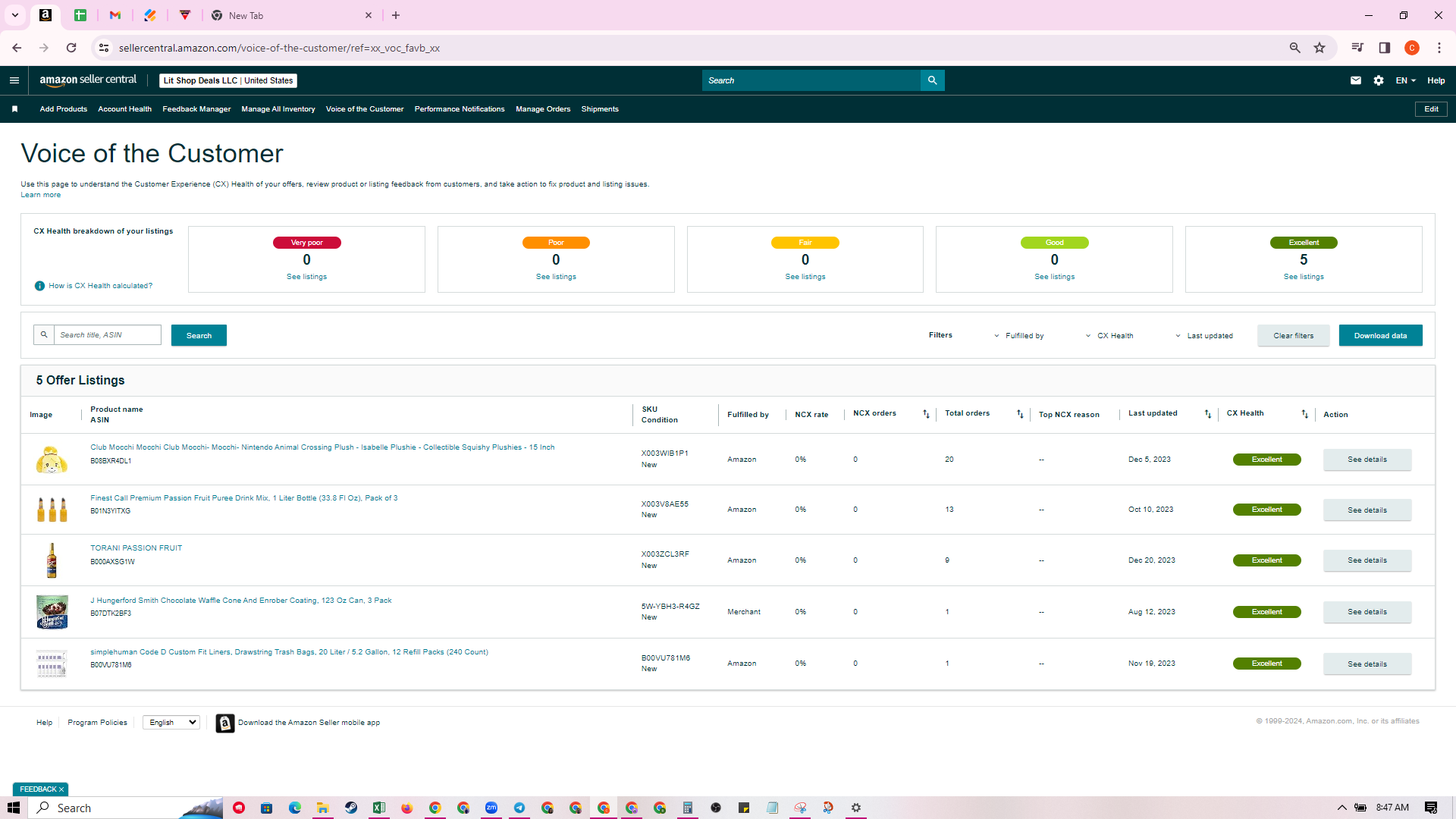Click the browser zoom magnifier icon

(x=1295, y=48)
